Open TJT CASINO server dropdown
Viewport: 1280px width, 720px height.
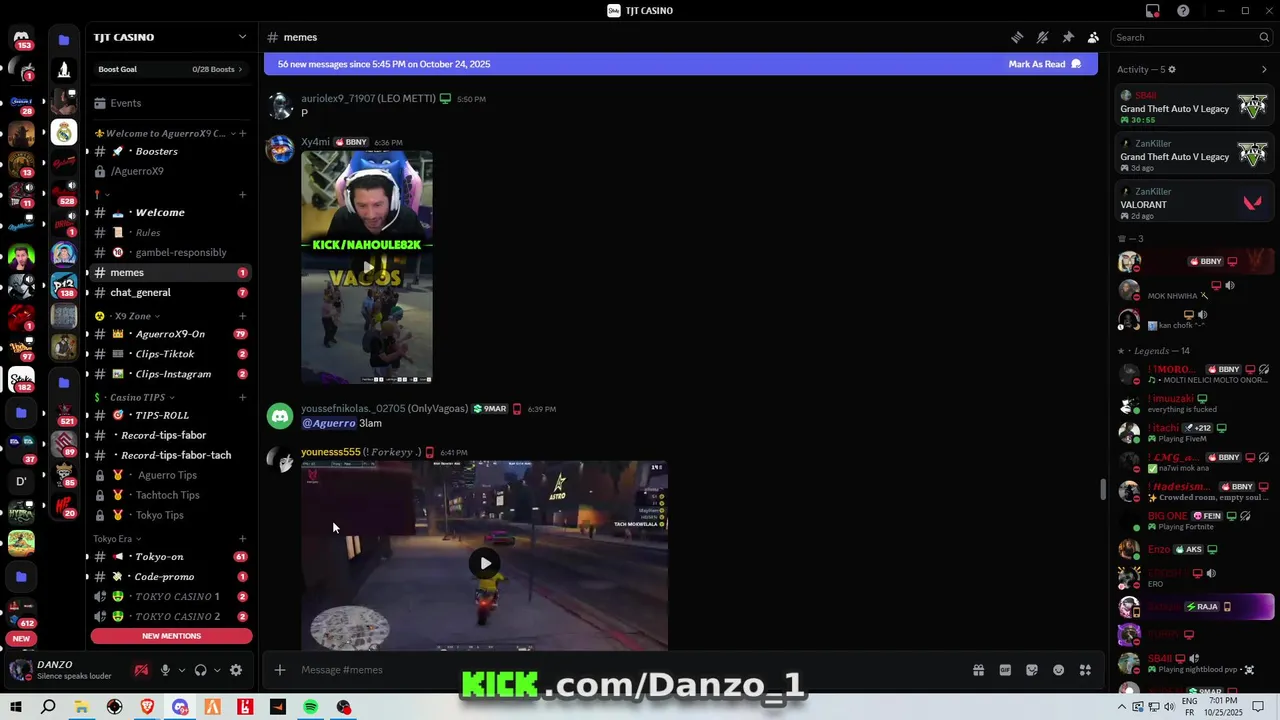170,37
